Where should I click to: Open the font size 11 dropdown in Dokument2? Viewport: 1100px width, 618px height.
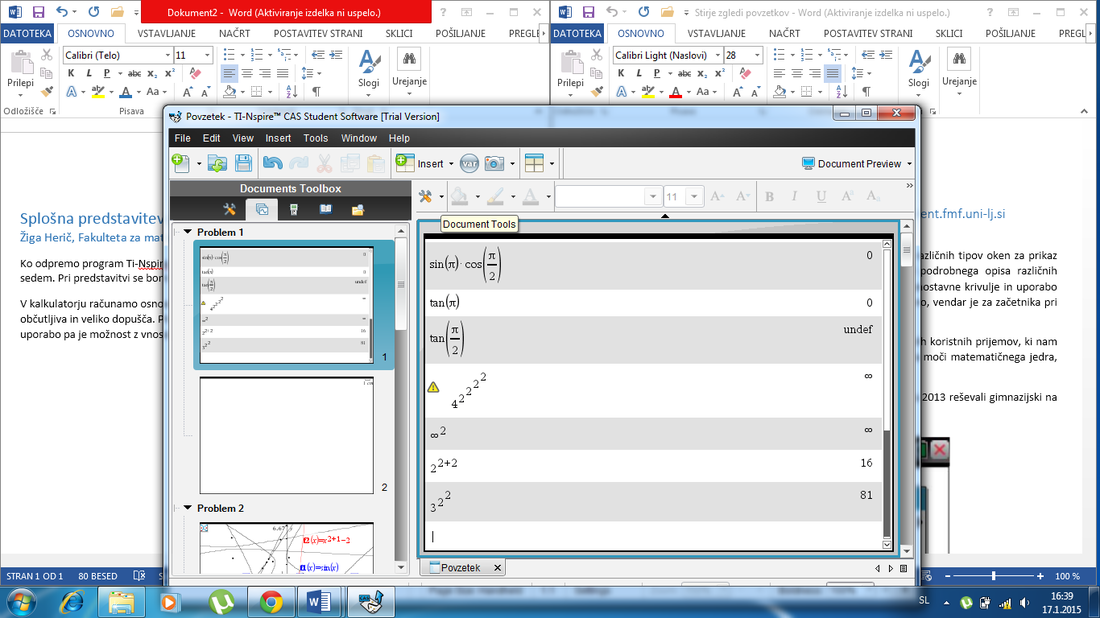207,55
